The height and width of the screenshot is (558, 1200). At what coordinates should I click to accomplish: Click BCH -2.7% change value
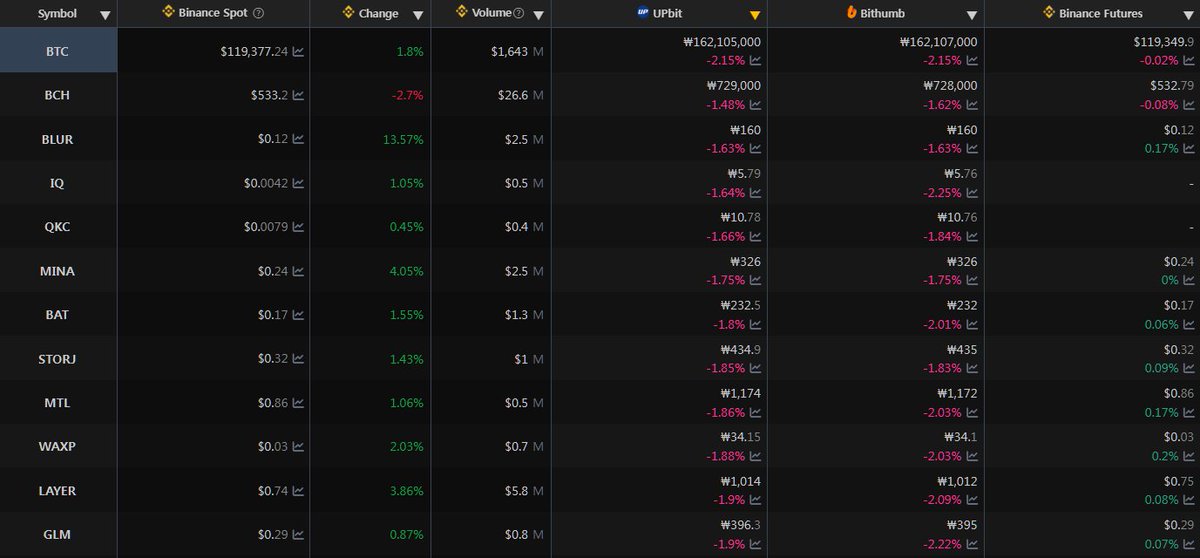[407, 96]
